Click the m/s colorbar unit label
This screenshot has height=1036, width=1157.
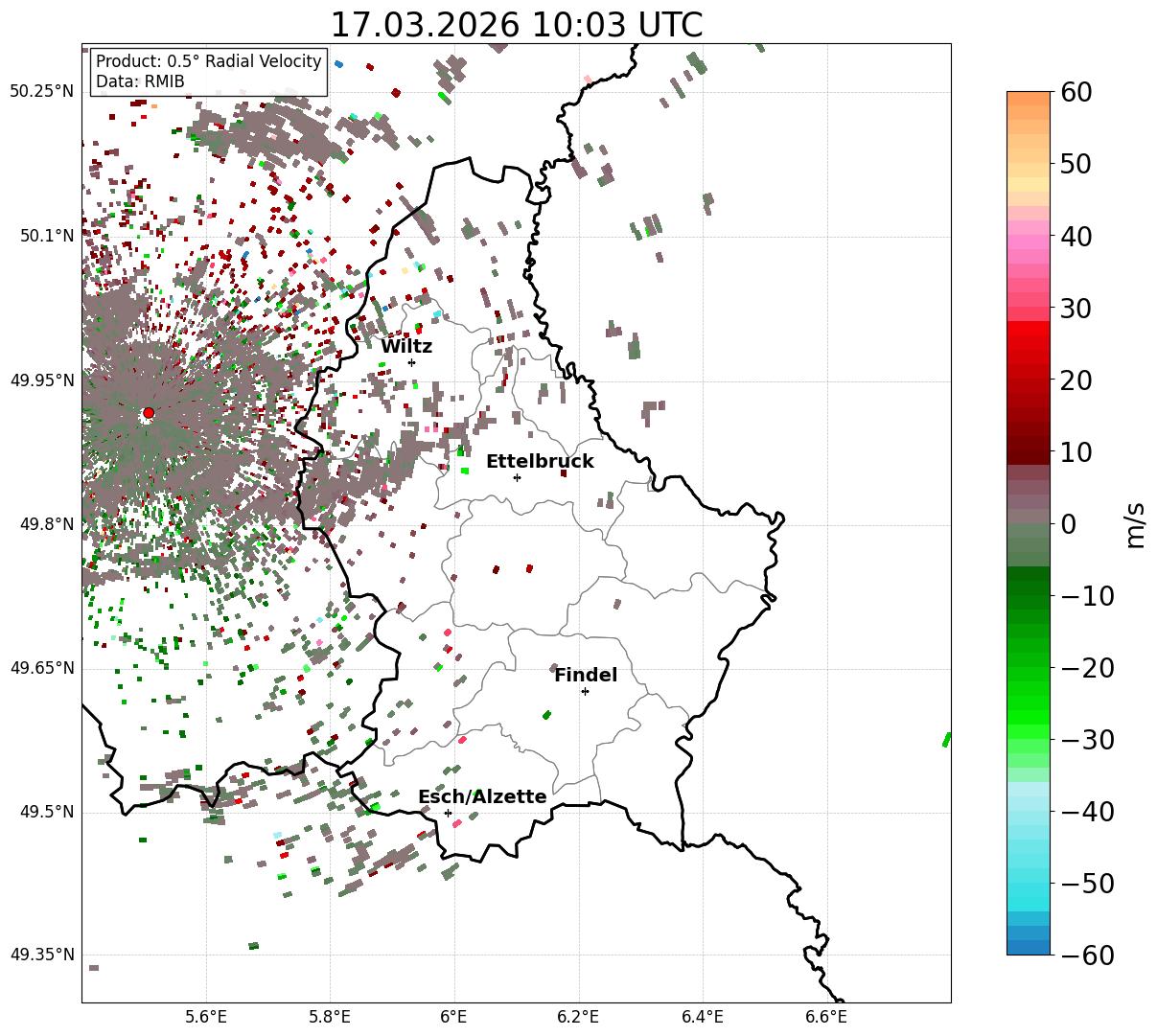tap(1135, 523)
